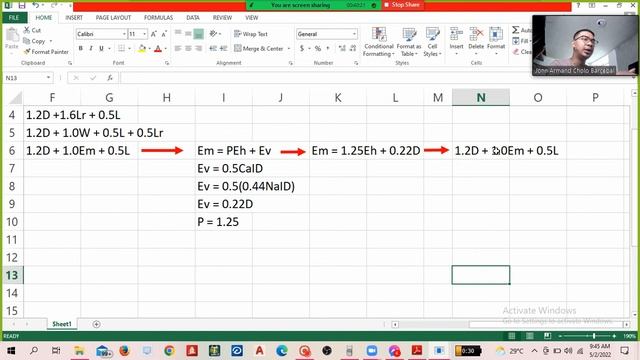Open Cell Styles gallery
This screenshot has width=640, height=360.
(x=432, y=42)
